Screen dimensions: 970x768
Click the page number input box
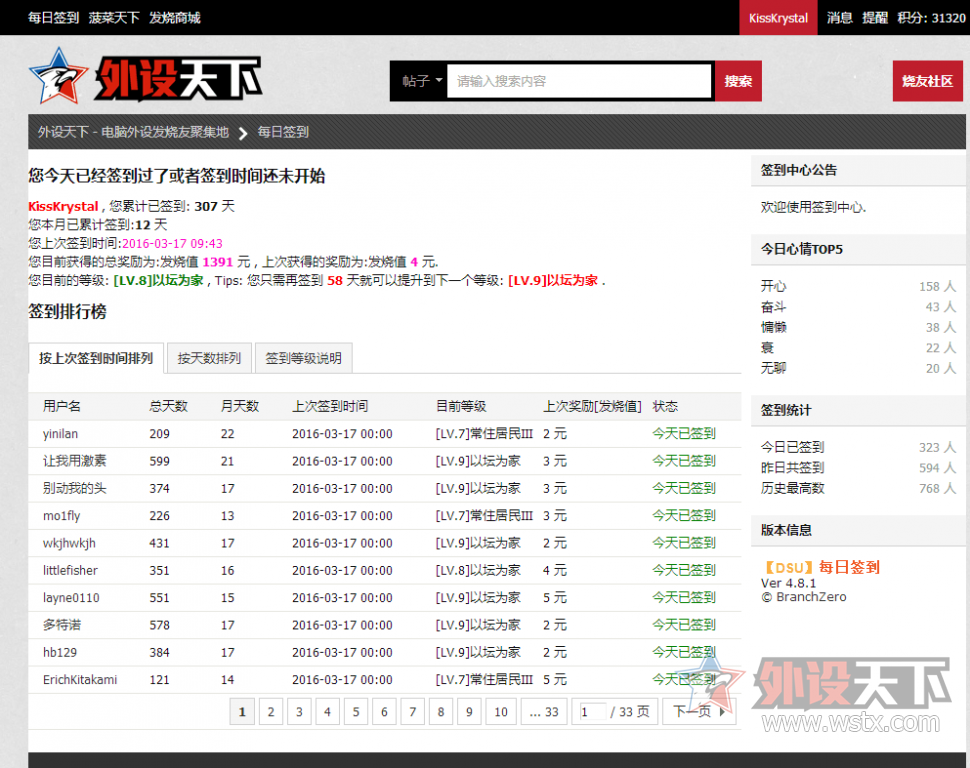click(x=591, y=712)
